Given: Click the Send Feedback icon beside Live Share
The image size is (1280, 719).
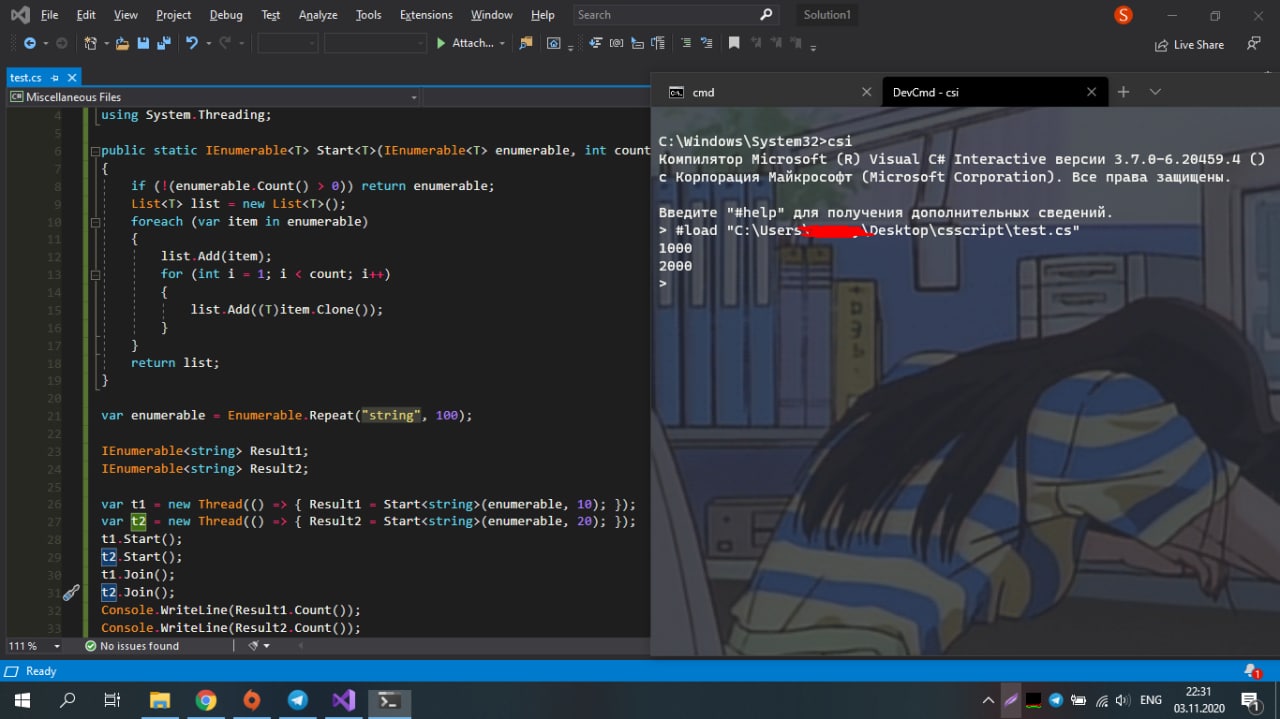Looking at the screenshot, I should (1254, 44).
